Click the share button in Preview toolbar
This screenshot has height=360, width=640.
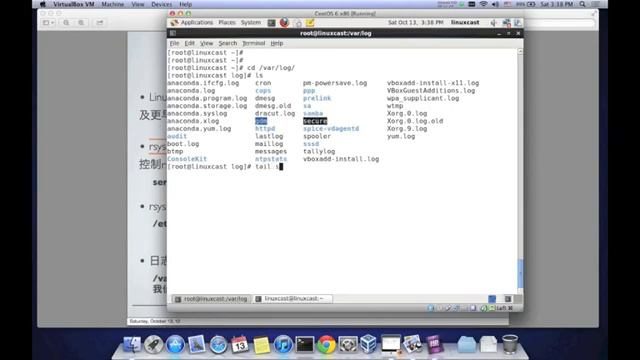(x=100, y=23)
